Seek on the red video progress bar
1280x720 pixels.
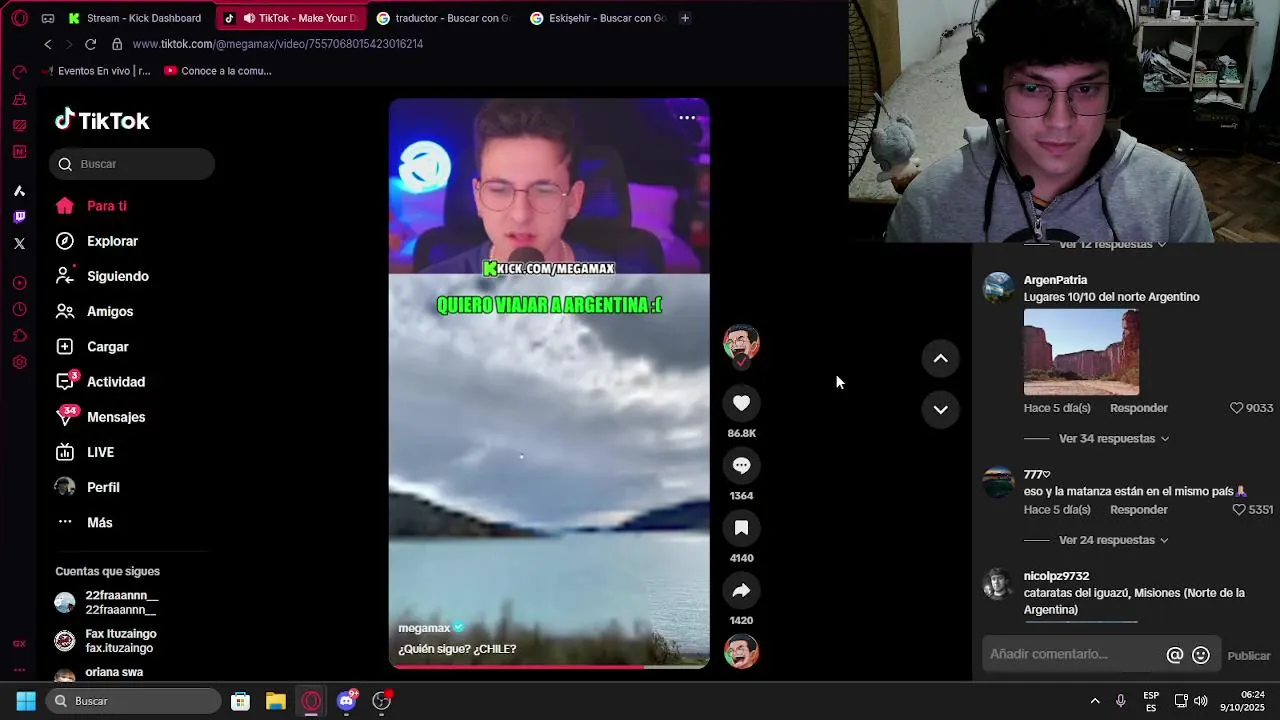click(549, 666)
